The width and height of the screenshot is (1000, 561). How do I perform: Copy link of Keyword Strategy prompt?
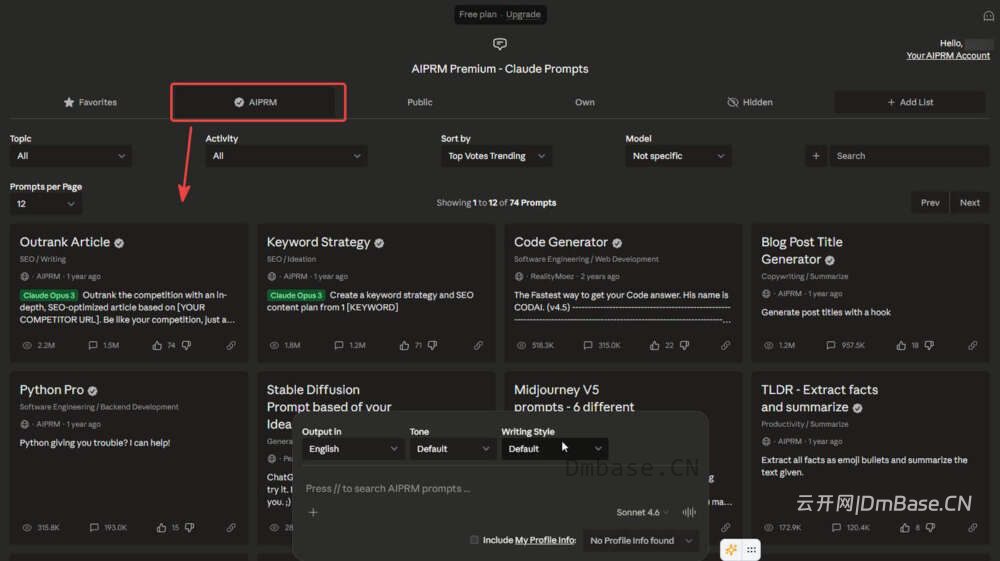(x=478, y=345)
